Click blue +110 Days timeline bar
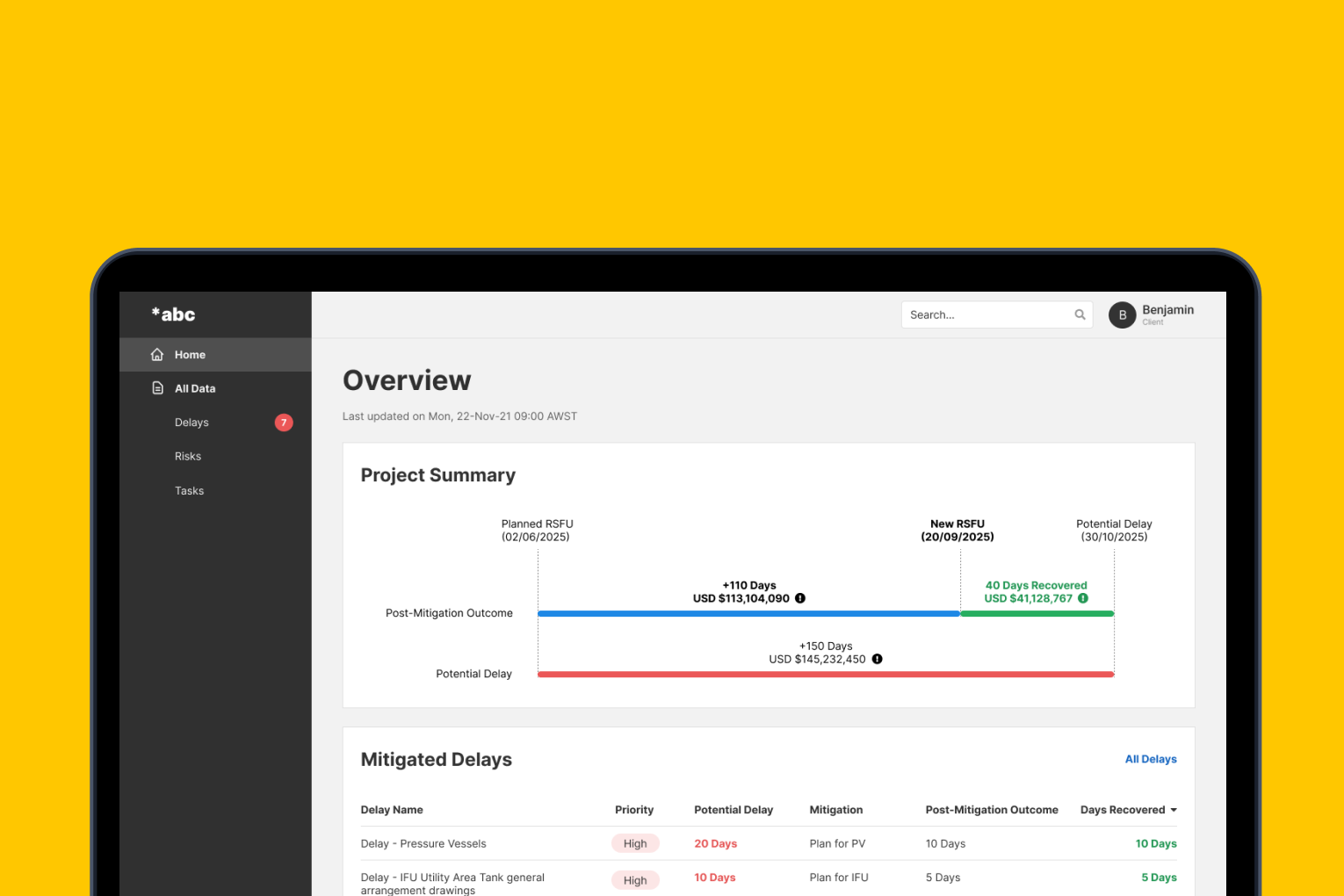This screenshot has width=1344, height=896. [748, 613]
